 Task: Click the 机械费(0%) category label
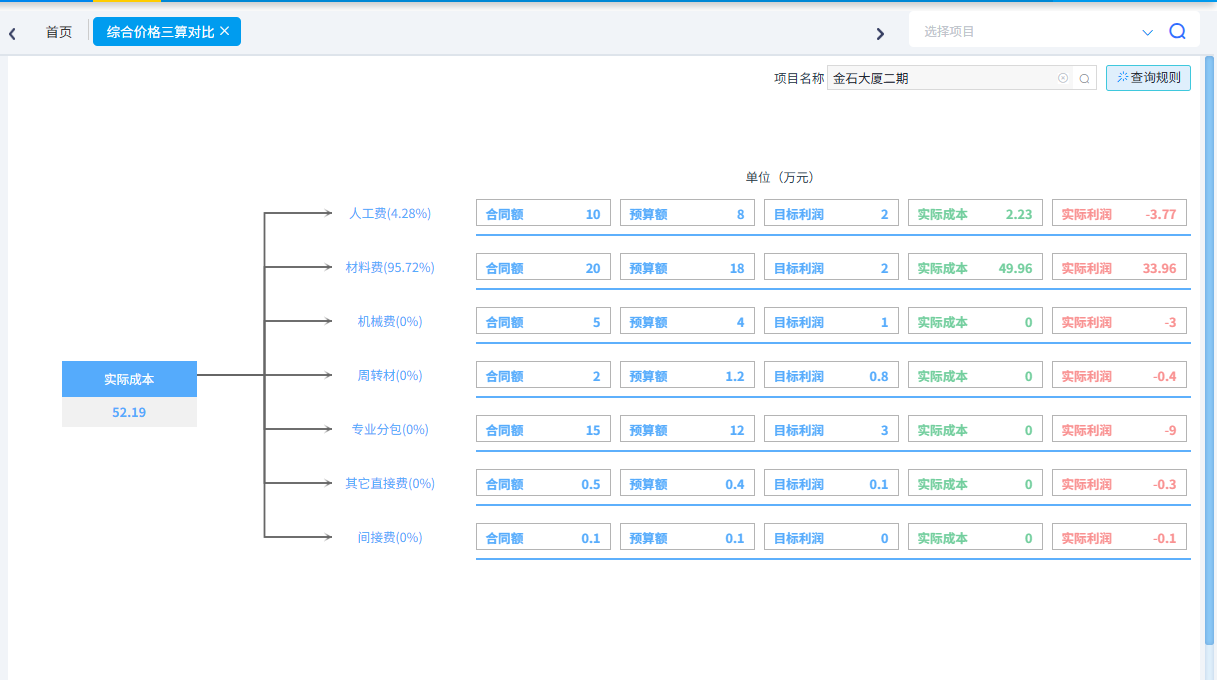point(390,321)
